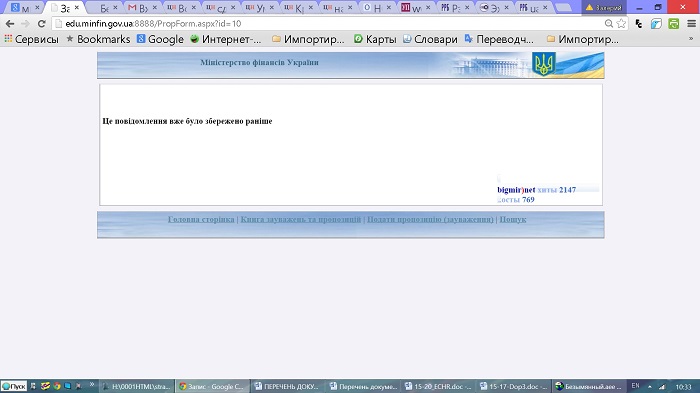
Task: Click the browser forward arrow
Action: pyautogui.click(x=25, y=24)
